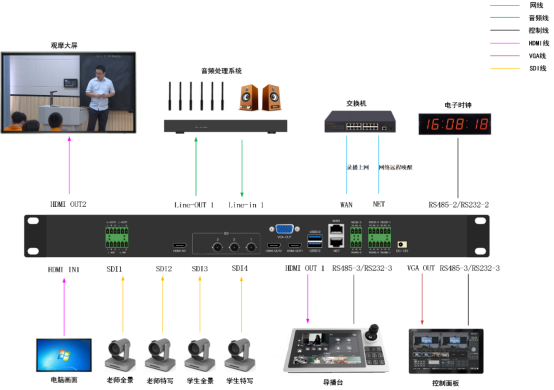Click the 电脑画面 computer monitor icon
This screenshot has width=554, height=390.
pos(64,355)
